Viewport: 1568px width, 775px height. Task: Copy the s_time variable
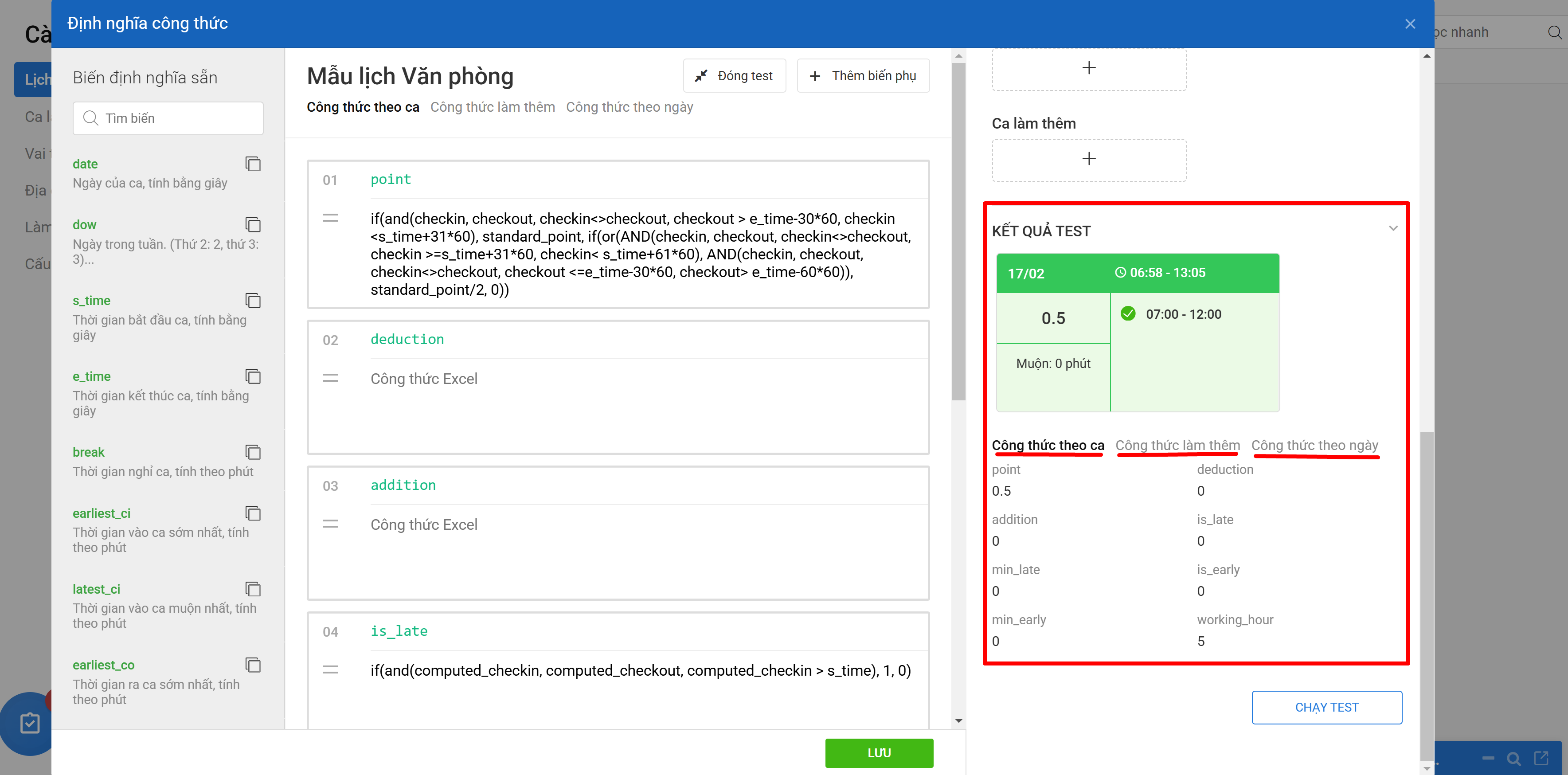tap(253, 301)
